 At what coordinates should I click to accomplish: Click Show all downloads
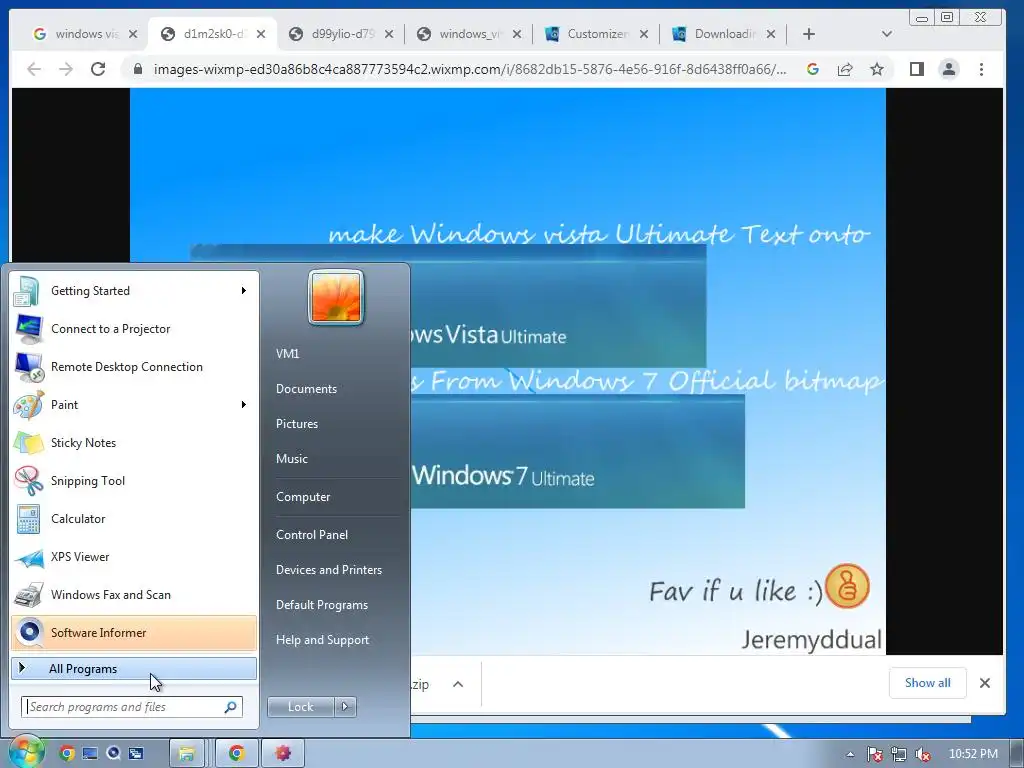[927, 683]
